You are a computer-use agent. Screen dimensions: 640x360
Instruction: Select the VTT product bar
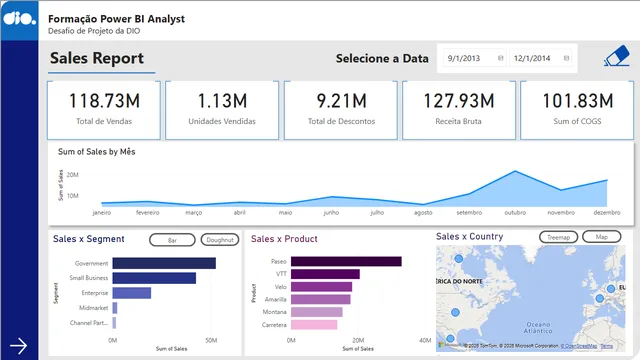pyautogui.click(x=325, y=274)
